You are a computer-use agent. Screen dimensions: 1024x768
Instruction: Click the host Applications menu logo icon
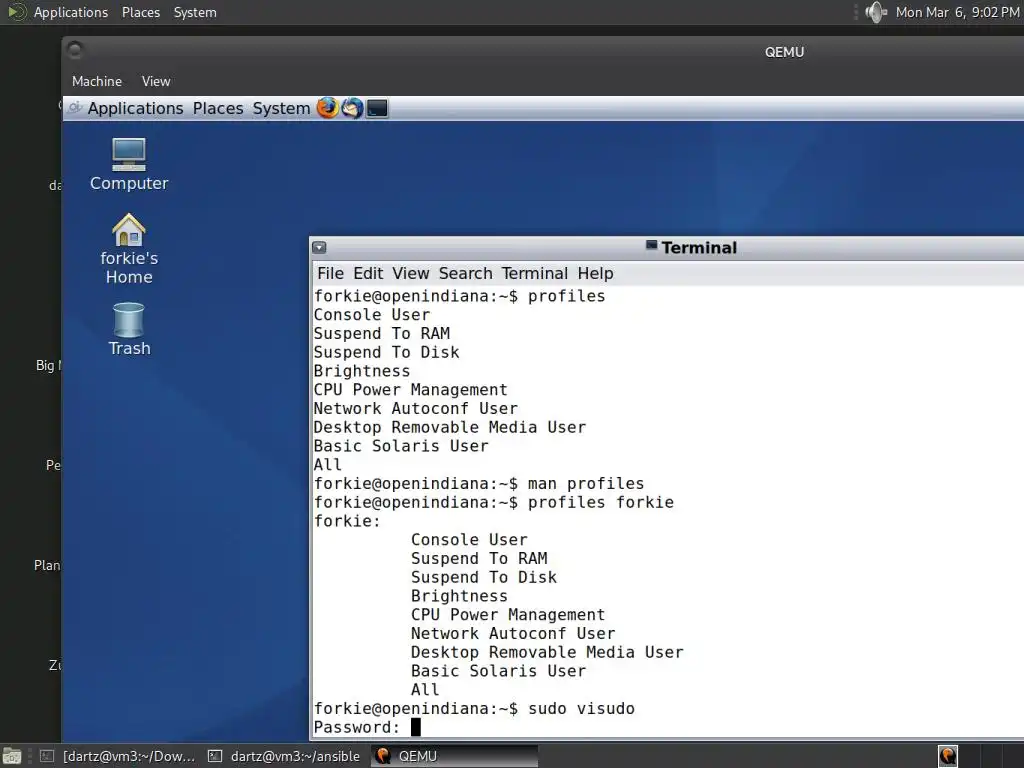[x=16, y=12]
